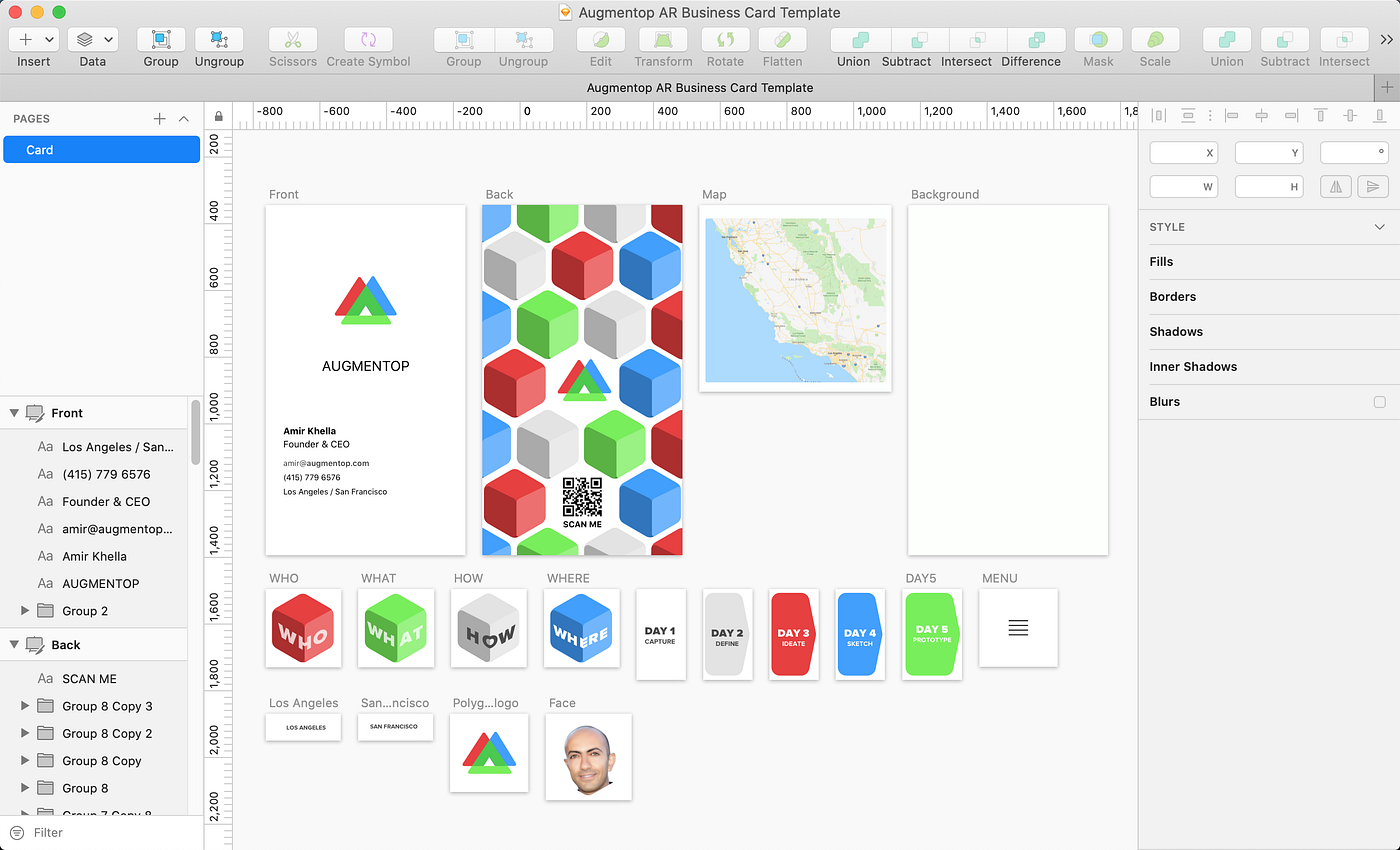
Task: Click the Inner Shadows section header
Action: (1269, 367)
